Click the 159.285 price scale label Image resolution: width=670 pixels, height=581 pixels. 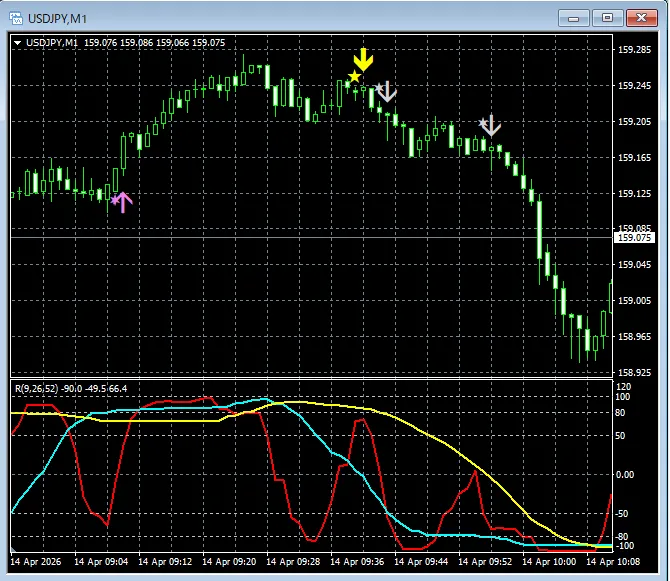(x=634, y=50)
